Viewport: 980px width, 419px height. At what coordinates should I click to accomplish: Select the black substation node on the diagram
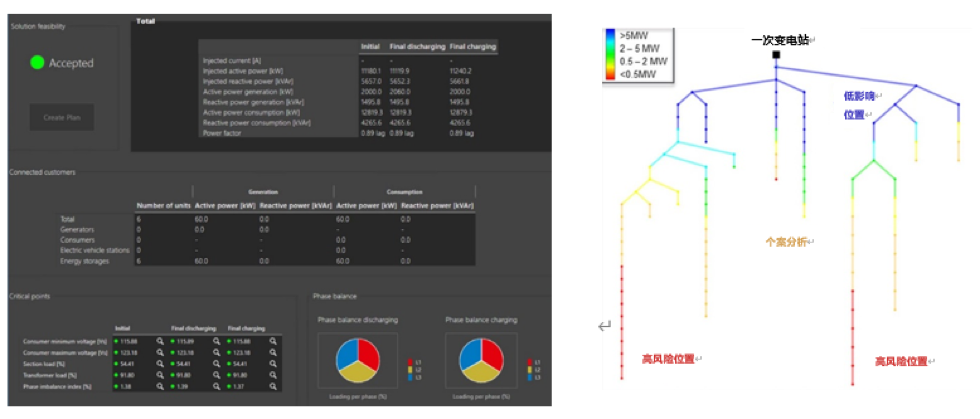[x=775, y=55]
